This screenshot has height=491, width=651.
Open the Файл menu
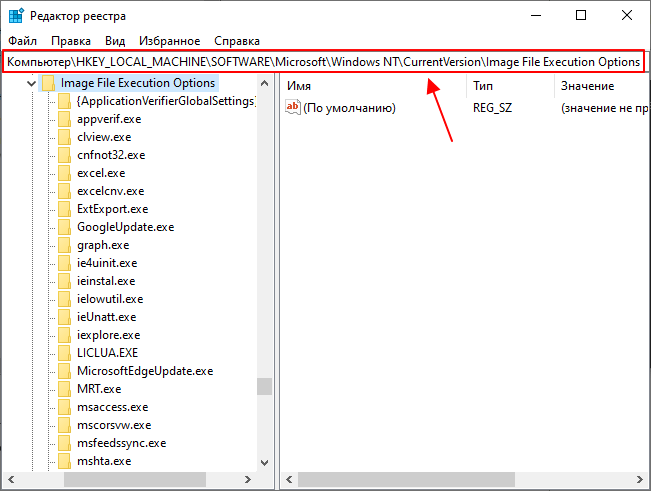pos(22,41)
